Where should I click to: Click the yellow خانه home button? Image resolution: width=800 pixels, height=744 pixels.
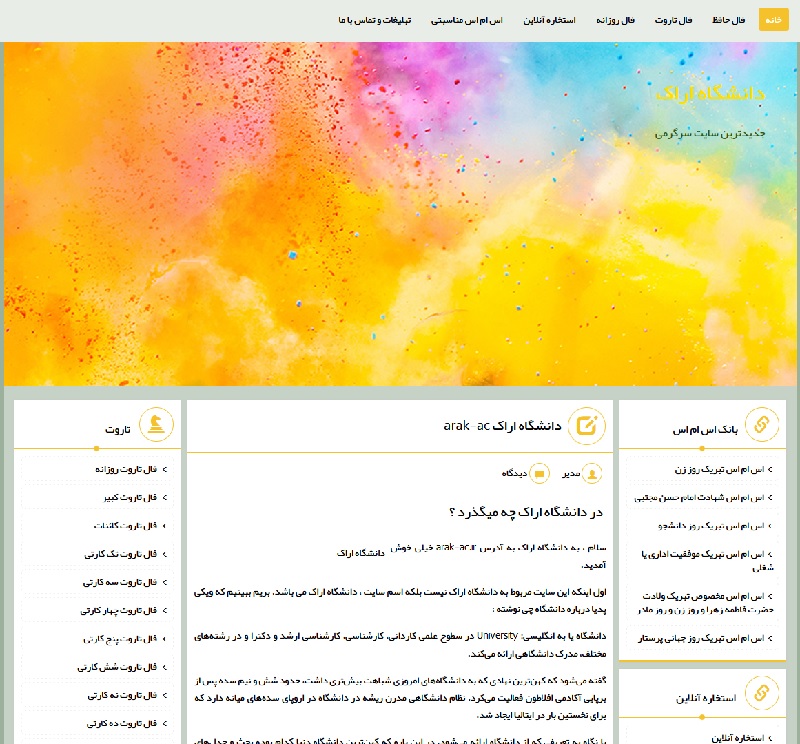pos(773,20)
